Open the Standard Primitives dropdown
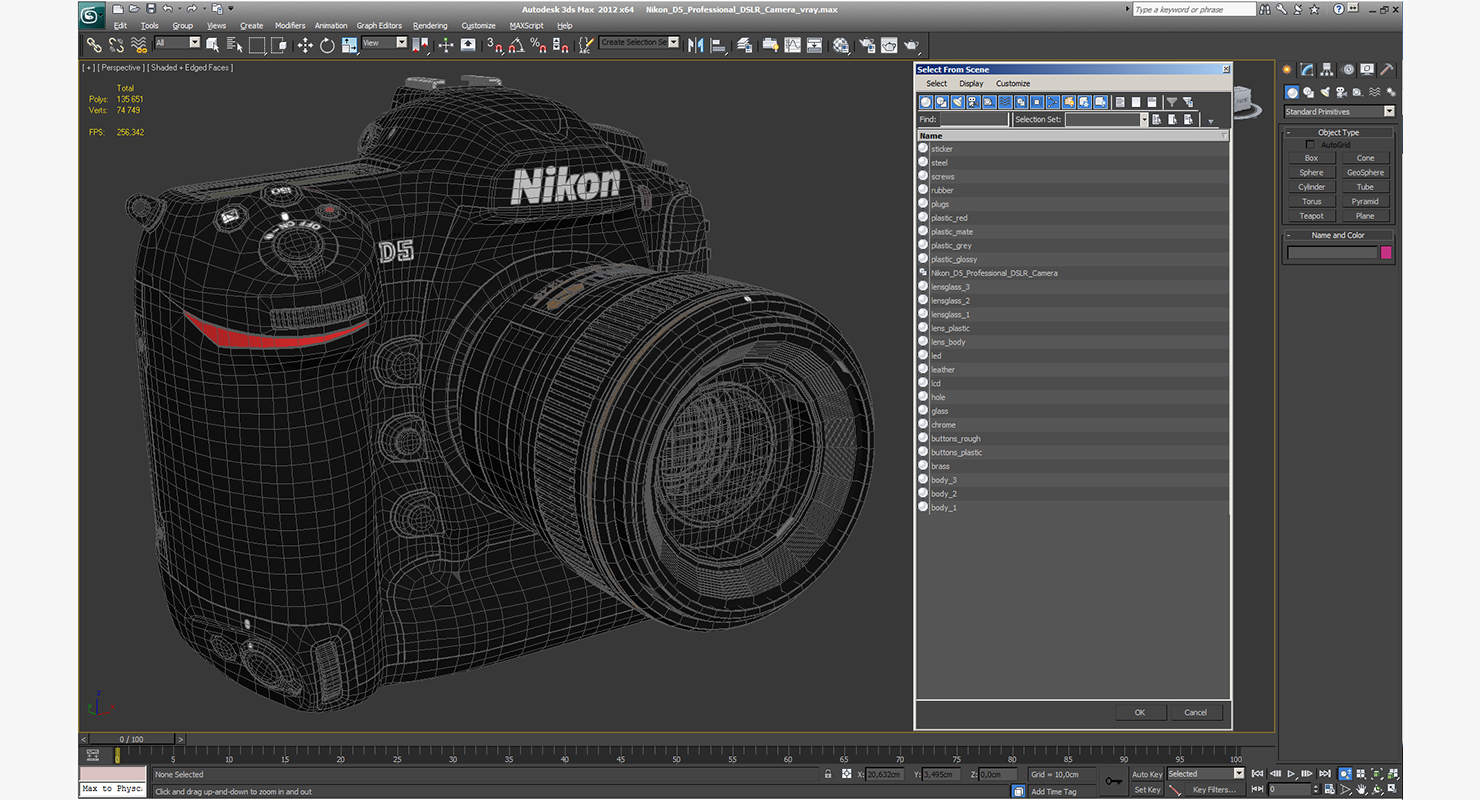This screenshot has width=1480, height=800. [1340, 112]
